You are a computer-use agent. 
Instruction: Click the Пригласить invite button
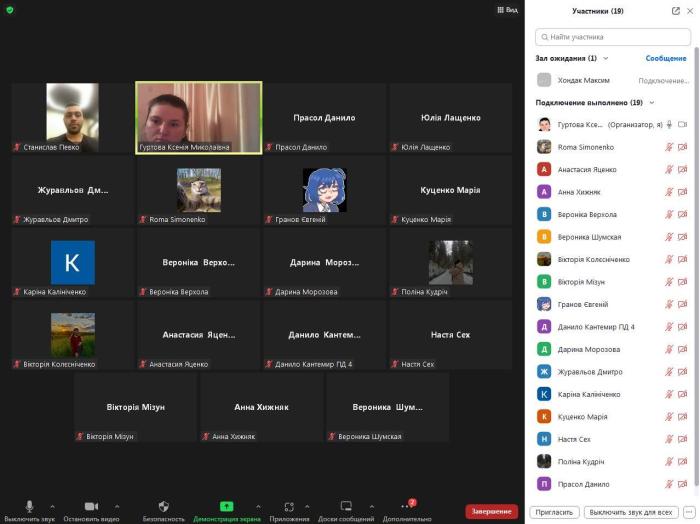point(554,512)
